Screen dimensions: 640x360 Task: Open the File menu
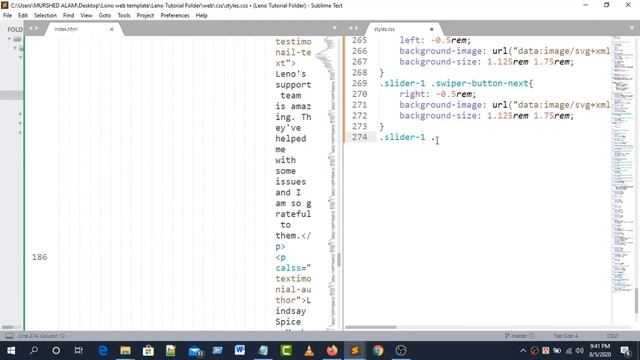click(x=7, y=16)
